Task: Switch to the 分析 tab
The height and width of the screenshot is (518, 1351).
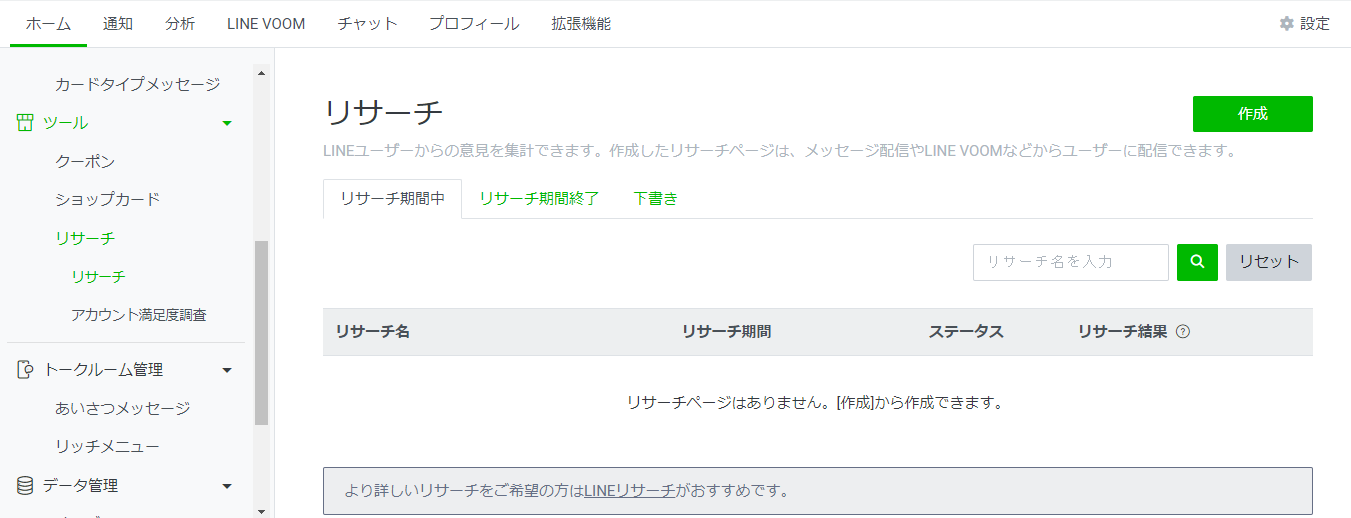Action: (181, 24)
